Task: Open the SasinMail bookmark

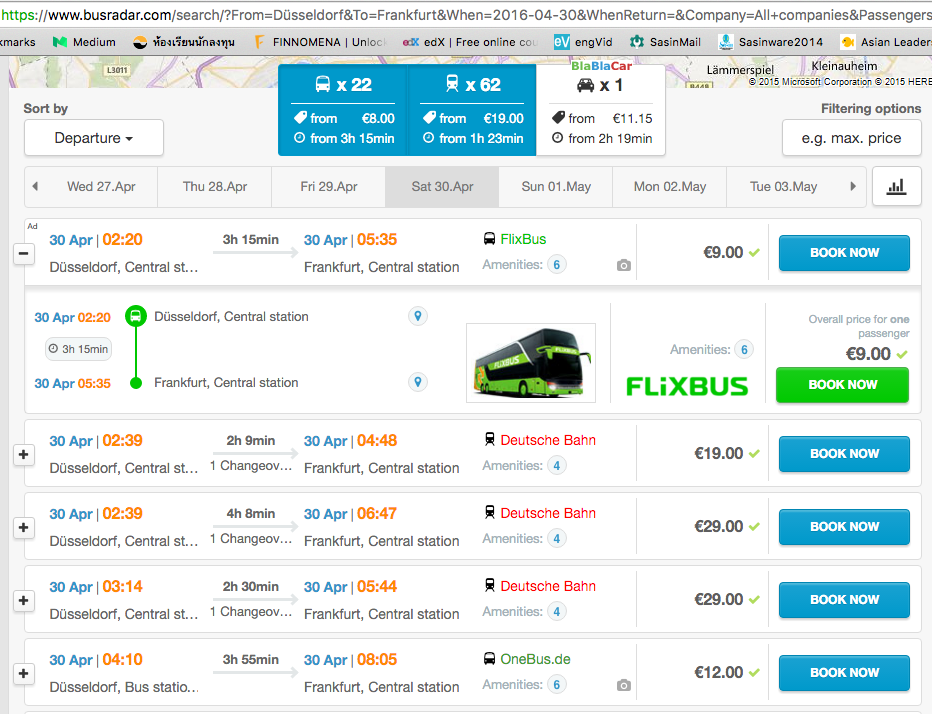Action: click(665, 42)
